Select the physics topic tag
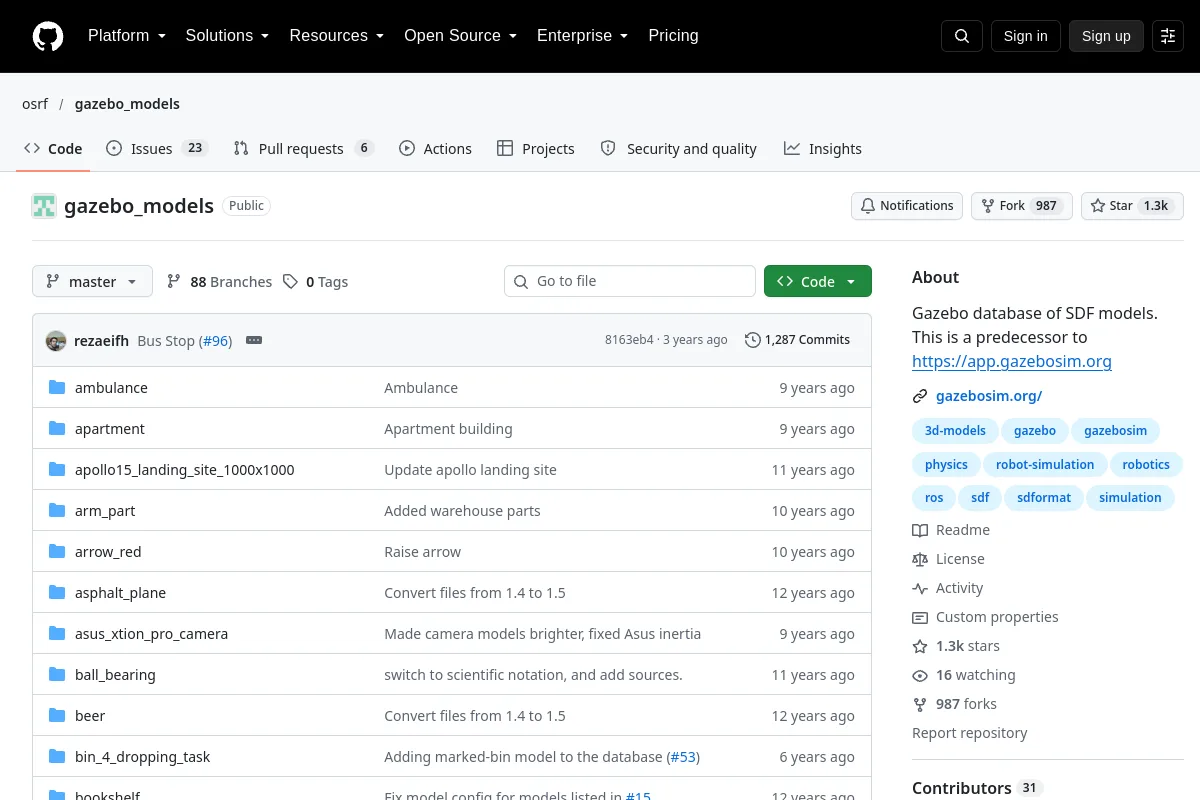1200x800 pixels. pos(946,465)
